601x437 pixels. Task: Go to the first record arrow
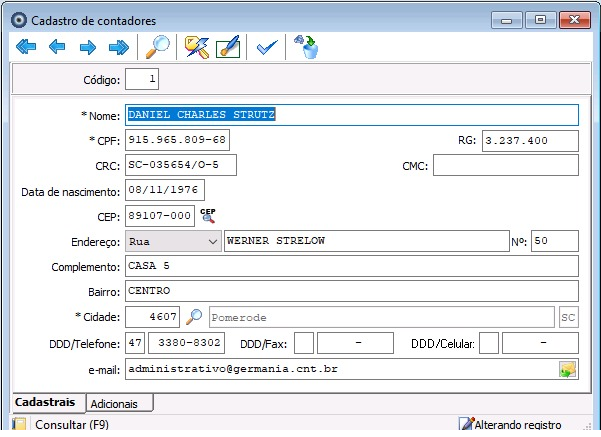26,47
